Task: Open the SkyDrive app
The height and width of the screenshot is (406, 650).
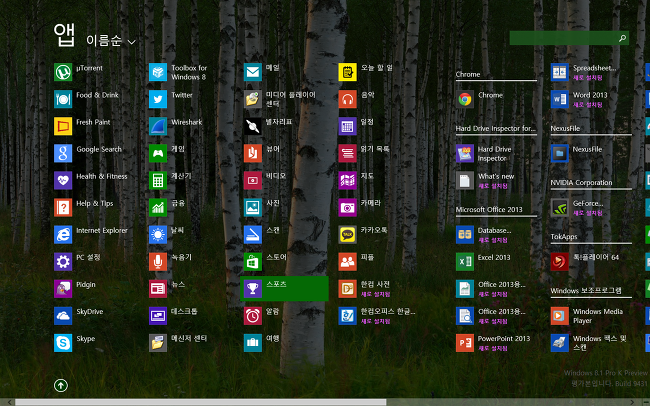Action: click(x=63, y=316)
